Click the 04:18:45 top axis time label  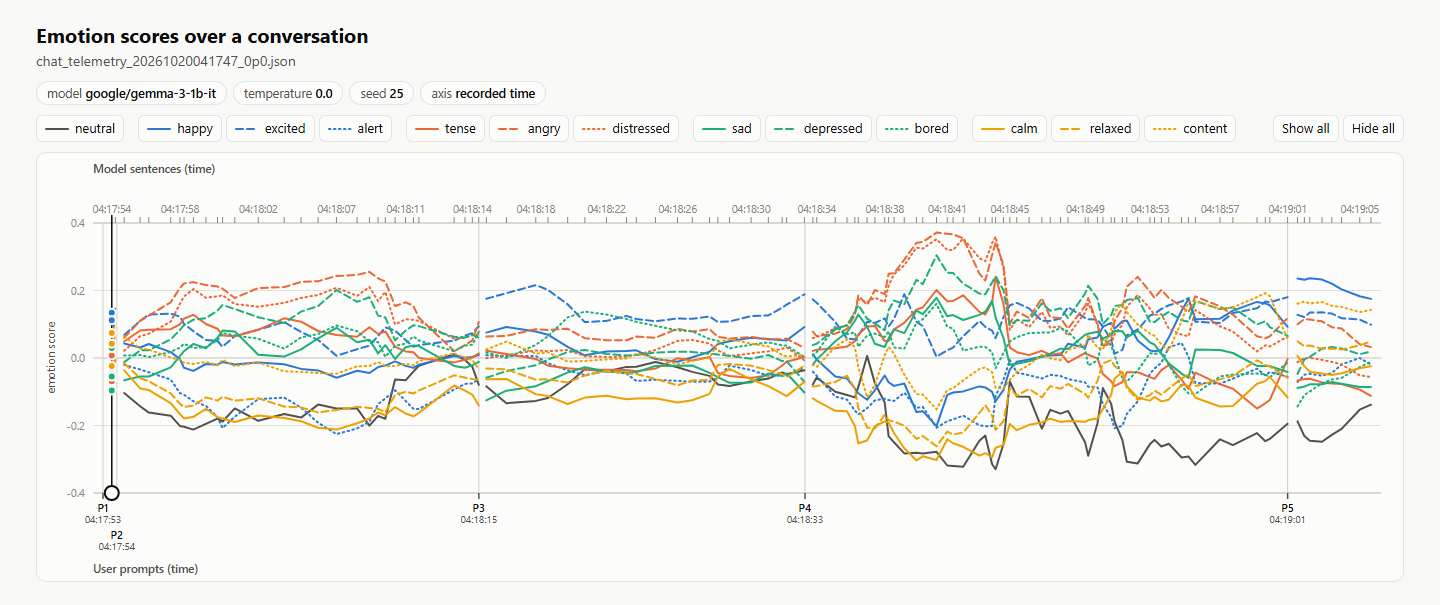1010,209
